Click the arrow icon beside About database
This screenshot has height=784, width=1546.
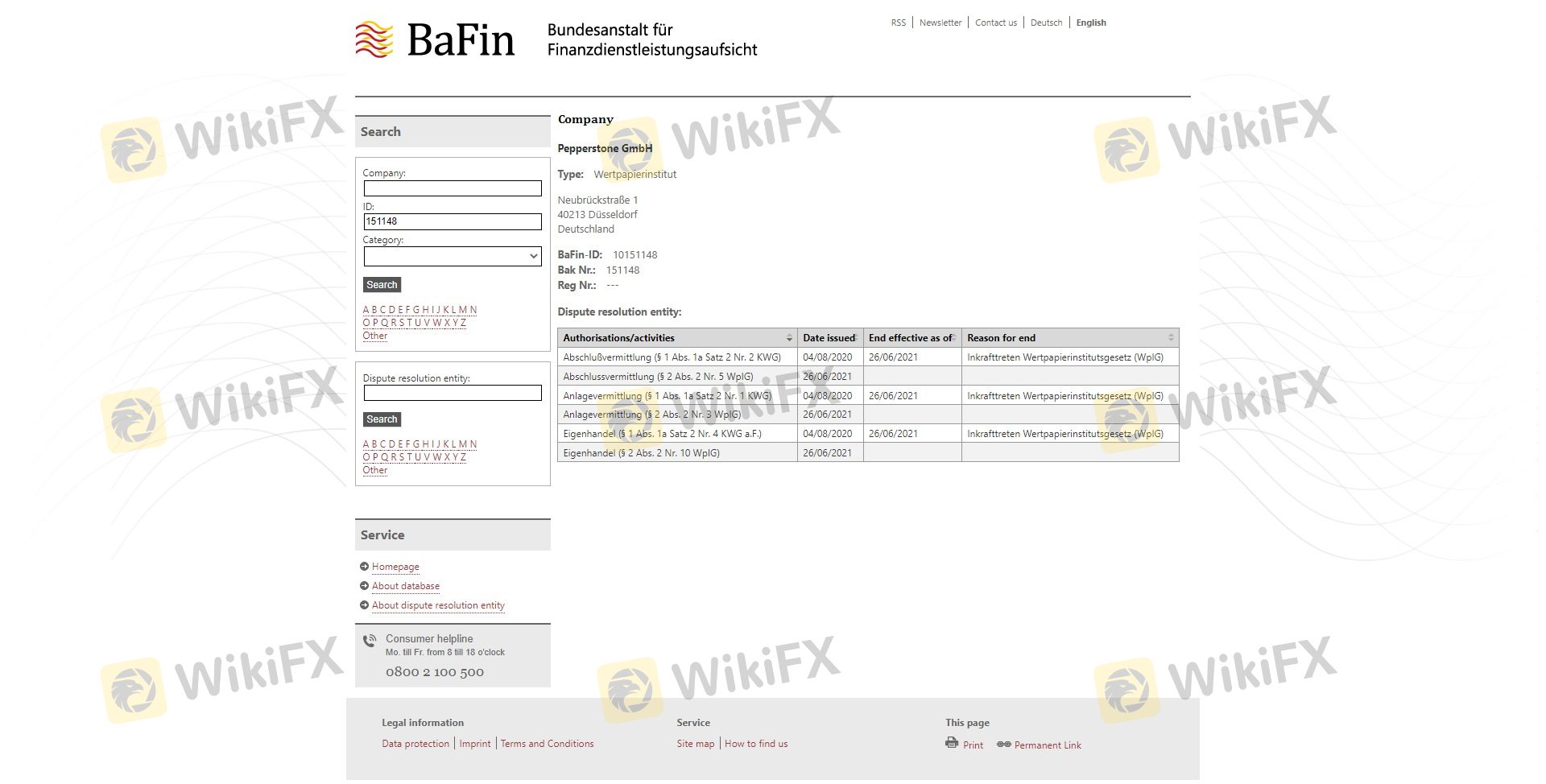[364, 586]
